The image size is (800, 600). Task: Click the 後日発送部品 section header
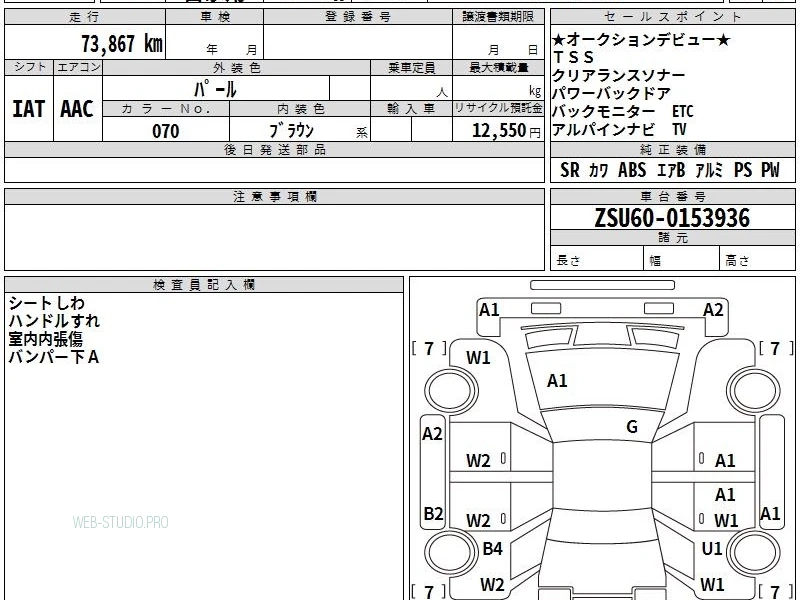(x=274, y=149)
